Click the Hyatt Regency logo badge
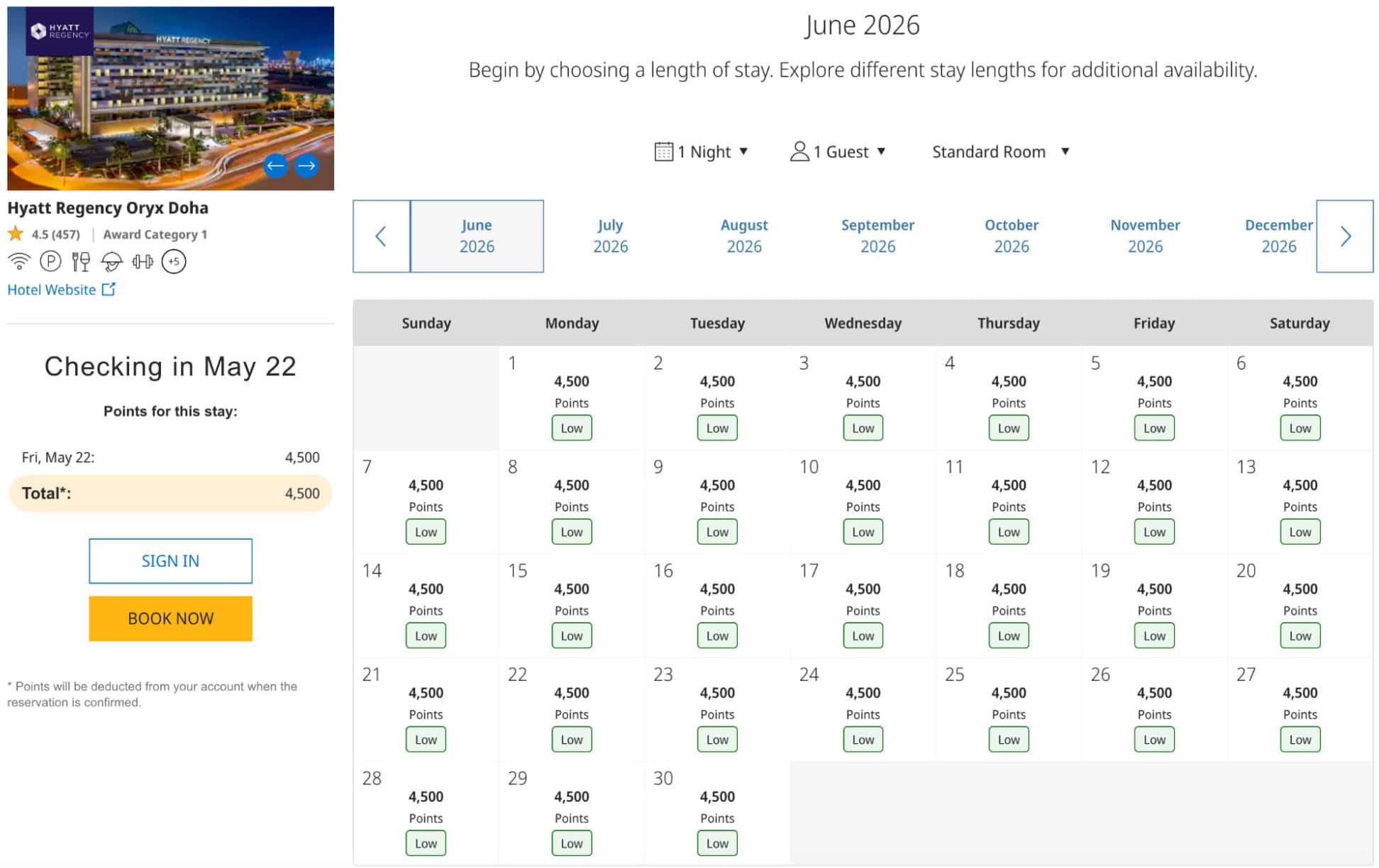The height and width of the screenshot is (868, 1379). (x=60, y=31)
